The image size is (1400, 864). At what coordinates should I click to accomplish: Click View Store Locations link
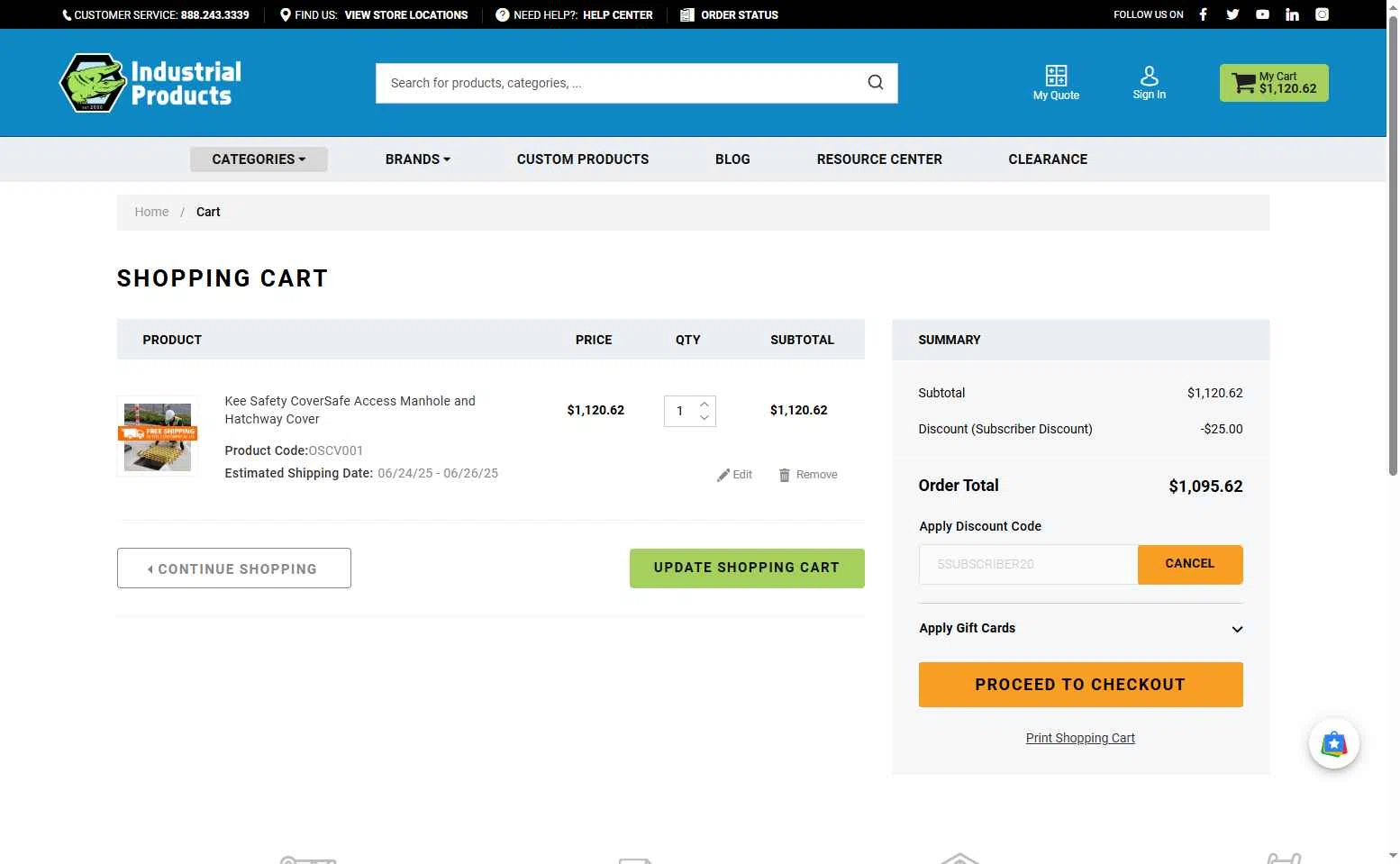(x=406, y=15)
